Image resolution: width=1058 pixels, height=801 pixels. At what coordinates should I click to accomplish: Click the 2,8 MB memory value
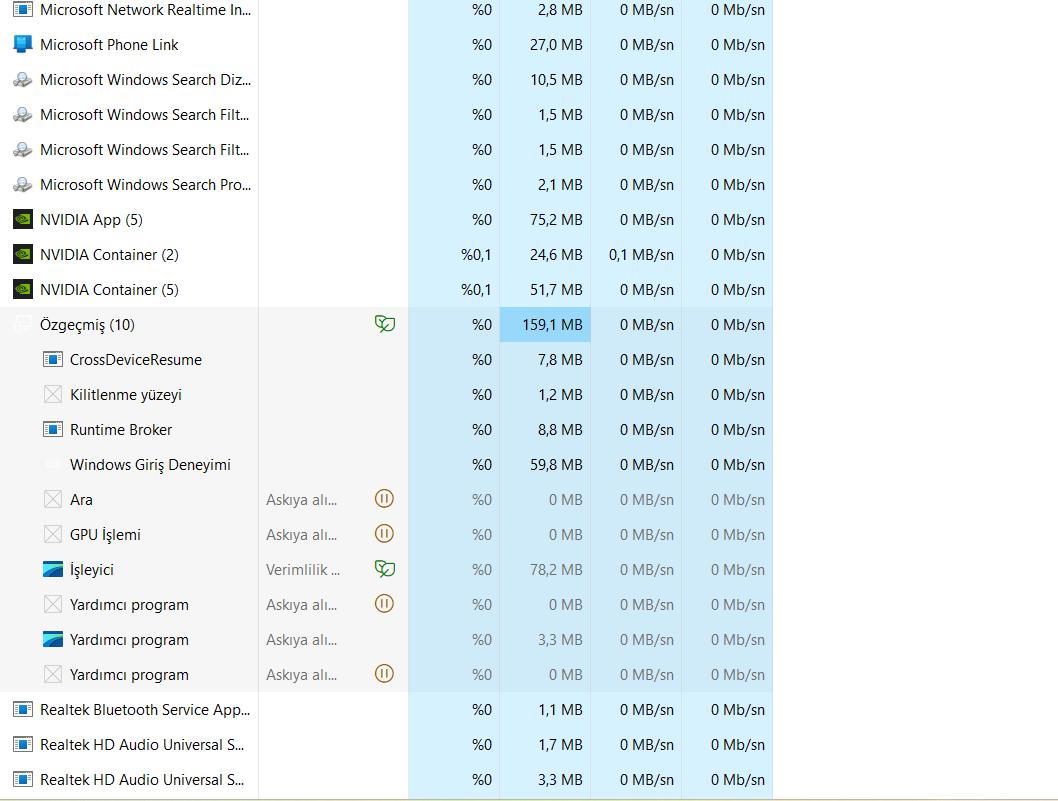coord(560,9)
